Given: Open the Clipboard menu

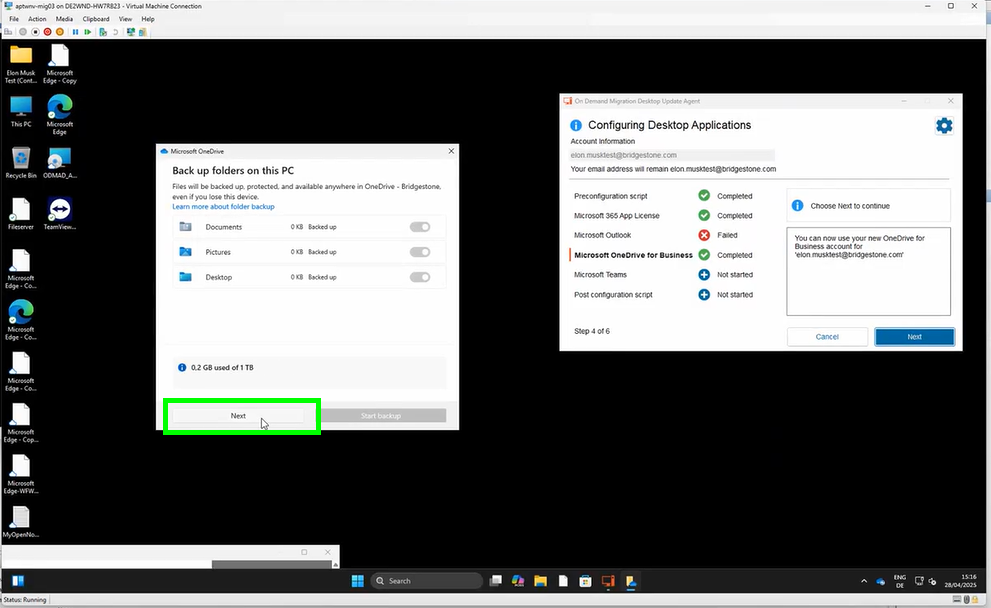Looking at the screenshot, I should click(x=96, y=19).
